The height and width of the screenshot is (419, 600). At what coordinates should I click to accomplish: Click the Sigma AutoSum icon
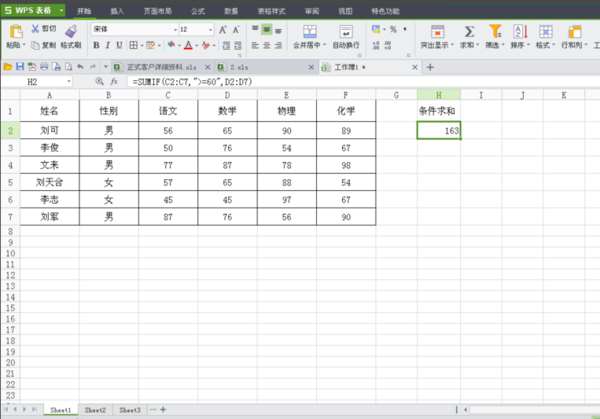point(469,31)
